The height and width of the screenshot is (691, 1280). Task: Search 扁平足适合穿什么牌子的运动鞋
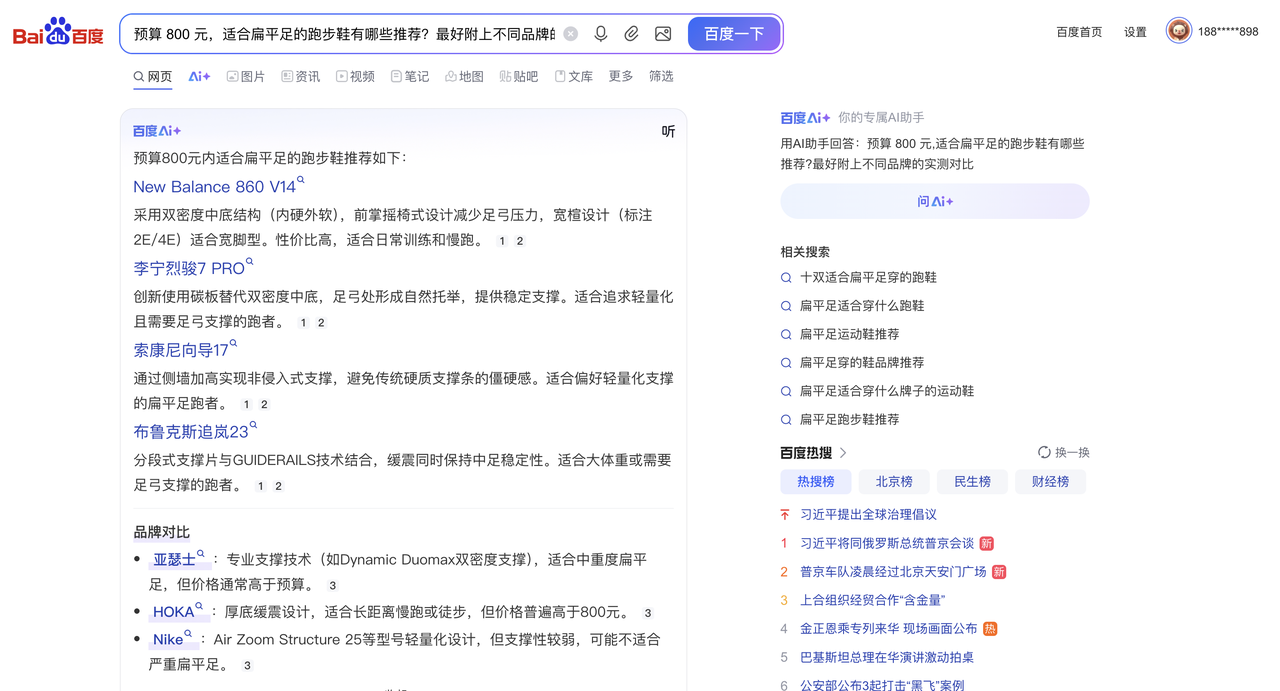[886, 391]
